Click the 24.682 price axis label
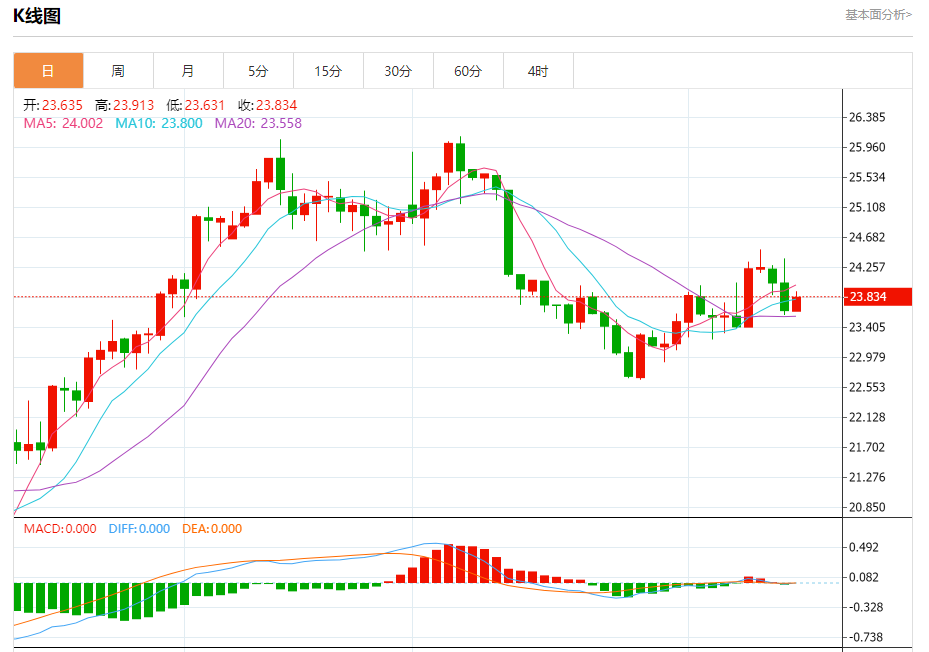Image resolution: width=929 pixels, height=652 pixels. coord(867,237)
